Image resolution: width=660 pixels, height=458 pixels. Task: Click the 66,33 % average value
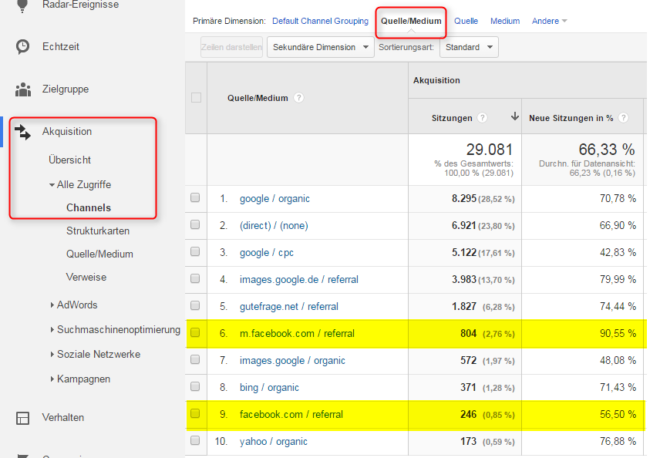[607, 149]
